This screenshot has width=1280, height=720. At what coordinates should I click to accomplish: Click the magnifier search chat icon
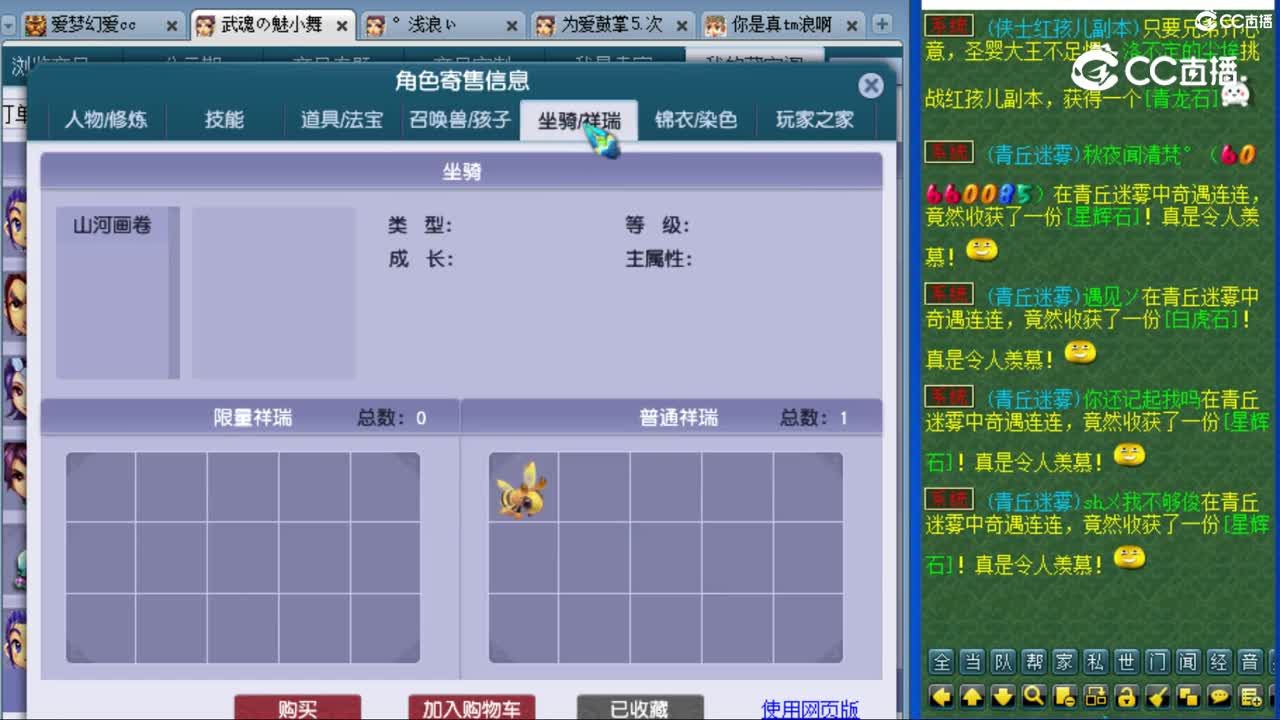[1034, 696]
